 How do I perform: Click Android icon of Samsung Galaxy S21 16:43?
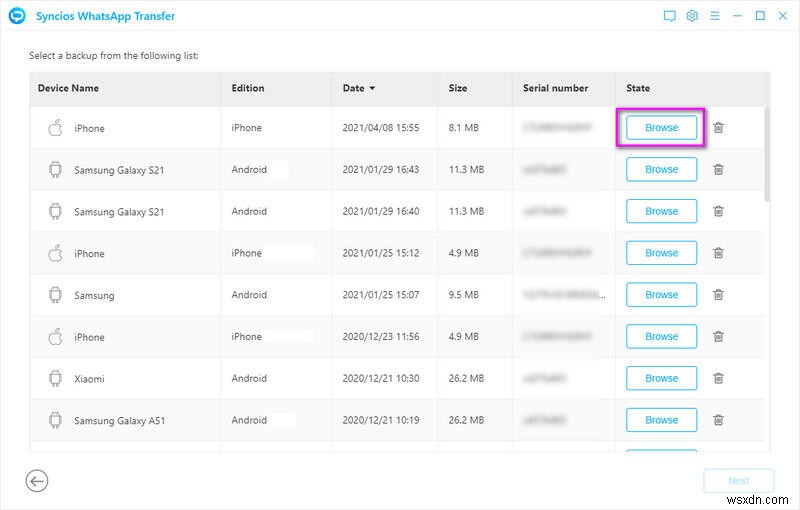coord(55,169)
